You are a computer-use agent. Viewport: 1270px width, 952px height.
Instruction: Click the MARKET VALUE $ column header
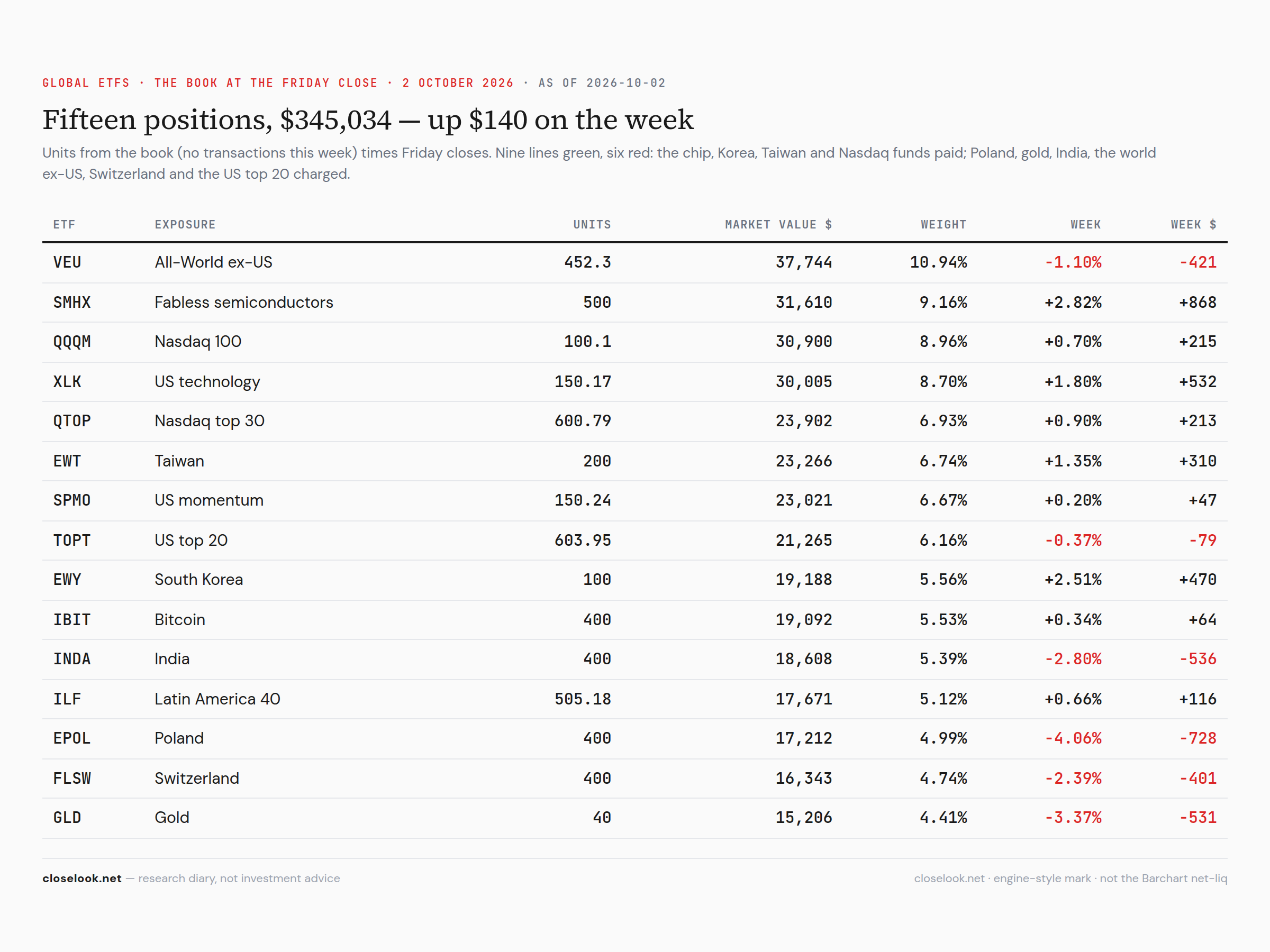[778, 224]
